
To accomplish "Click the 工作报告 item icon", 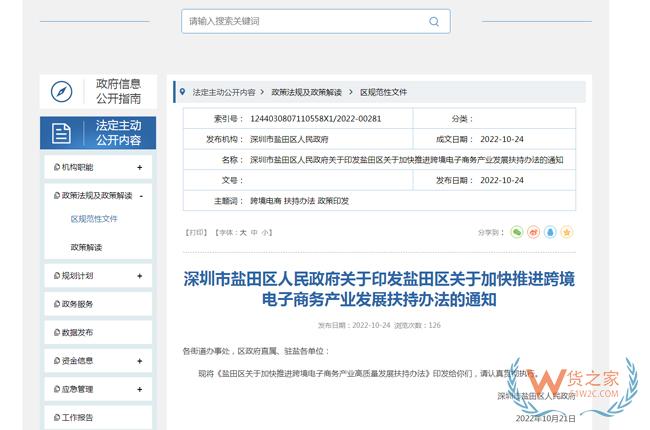I will pos(57,417).
